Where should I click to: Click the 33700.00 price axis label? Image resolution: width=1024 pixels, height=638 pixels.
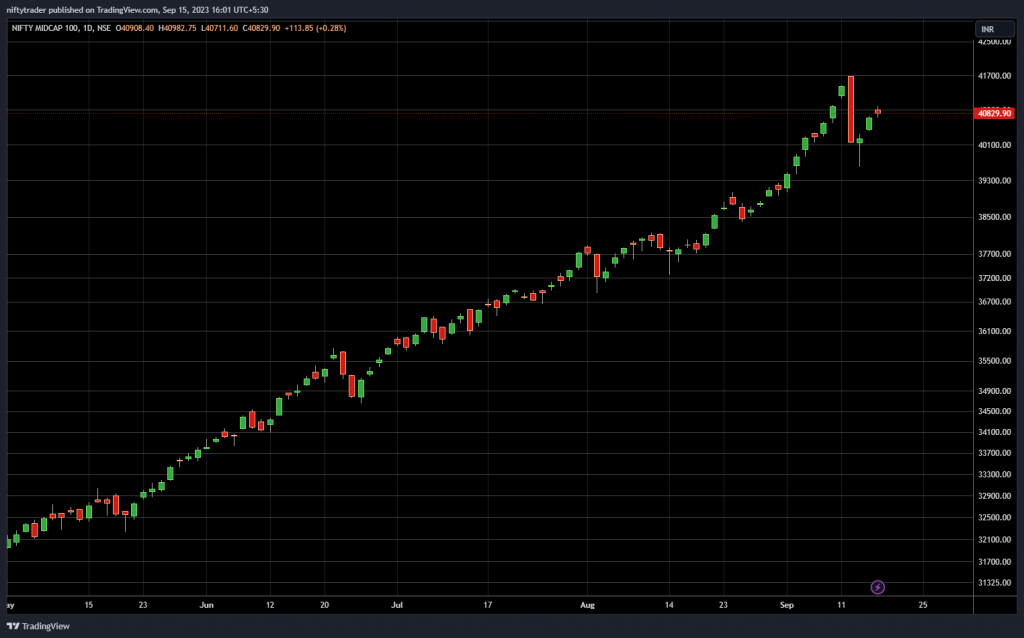pyautogui.click(x=994, y=453)
